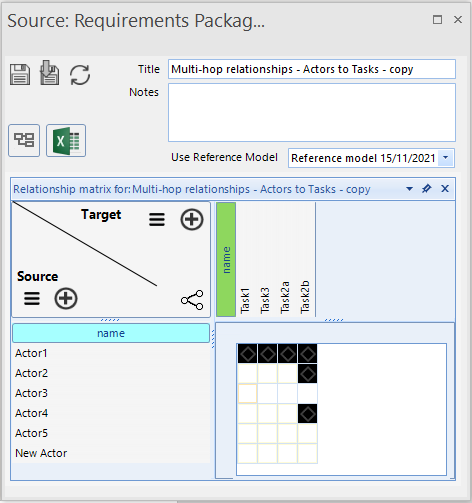Toggle the Actor2 to Task2b matrix cell

(x=307, y=374)
